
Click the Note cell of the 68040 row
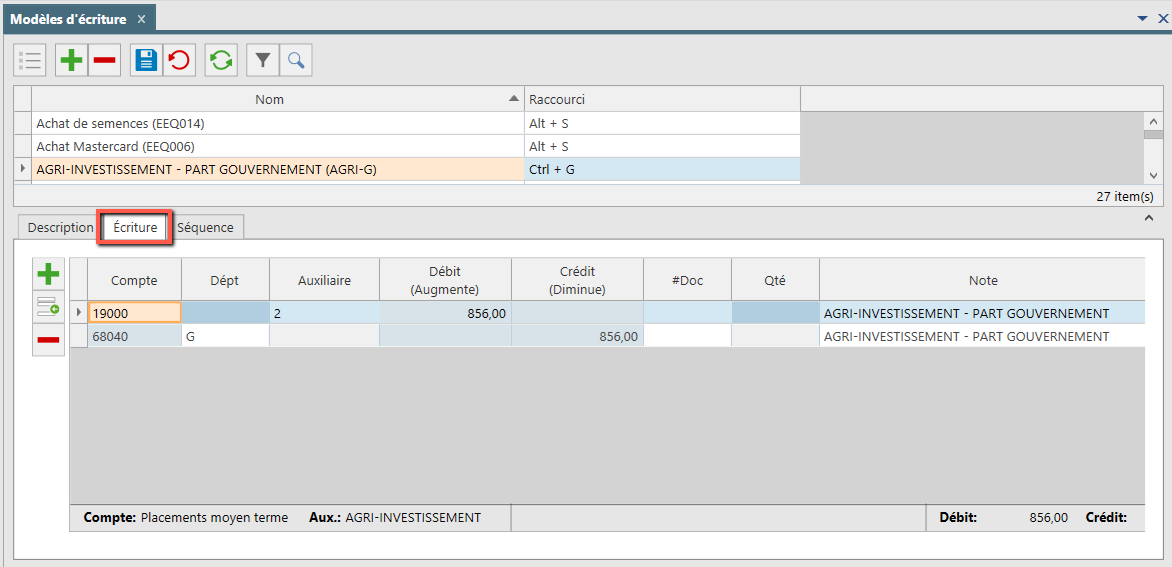click(982, 336)
